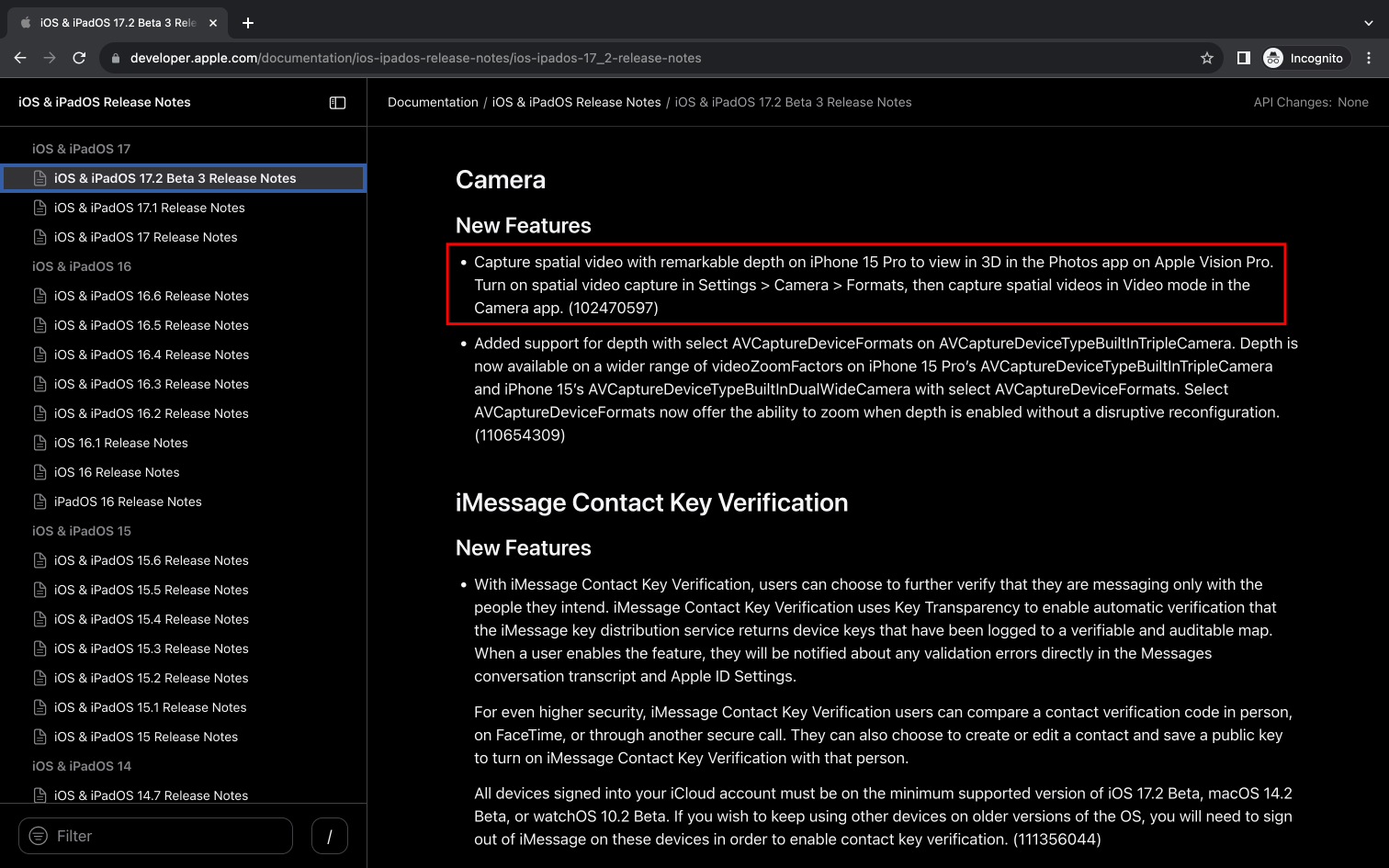This screenshot has width=1389, height=868.
Task: Click the iMessage Contact Key Verification heading
Action: coord(652,502)
